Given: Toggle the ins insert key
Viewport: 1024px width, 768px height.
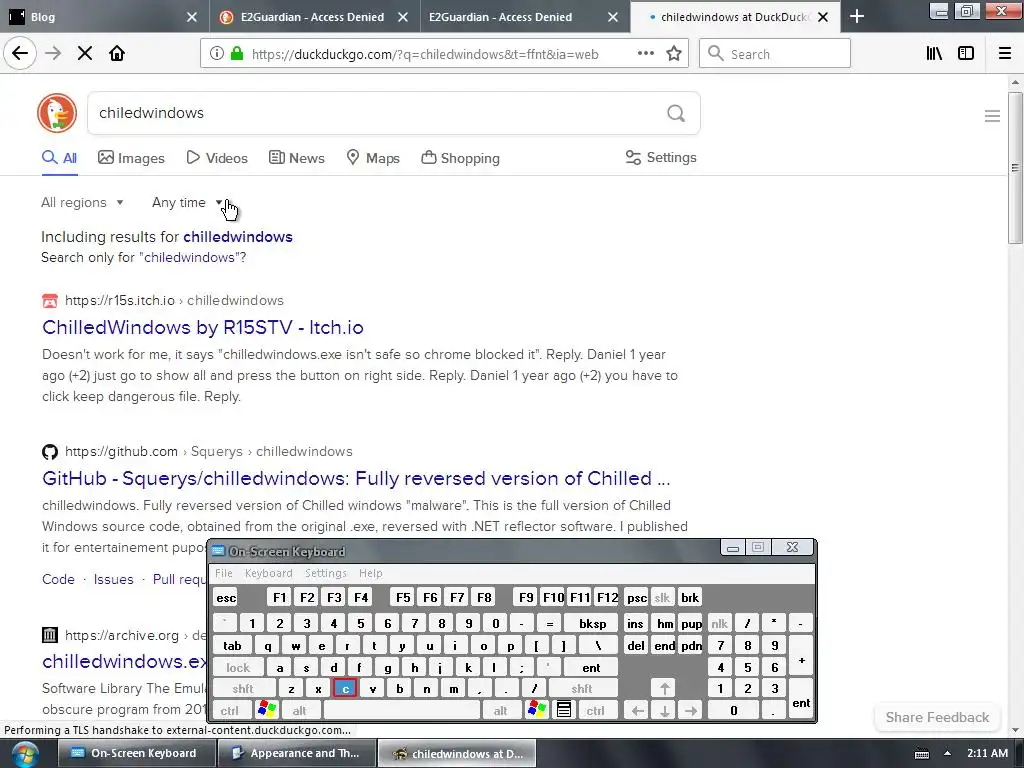Looking at the screenshot, I should click(x=635, y=624).
